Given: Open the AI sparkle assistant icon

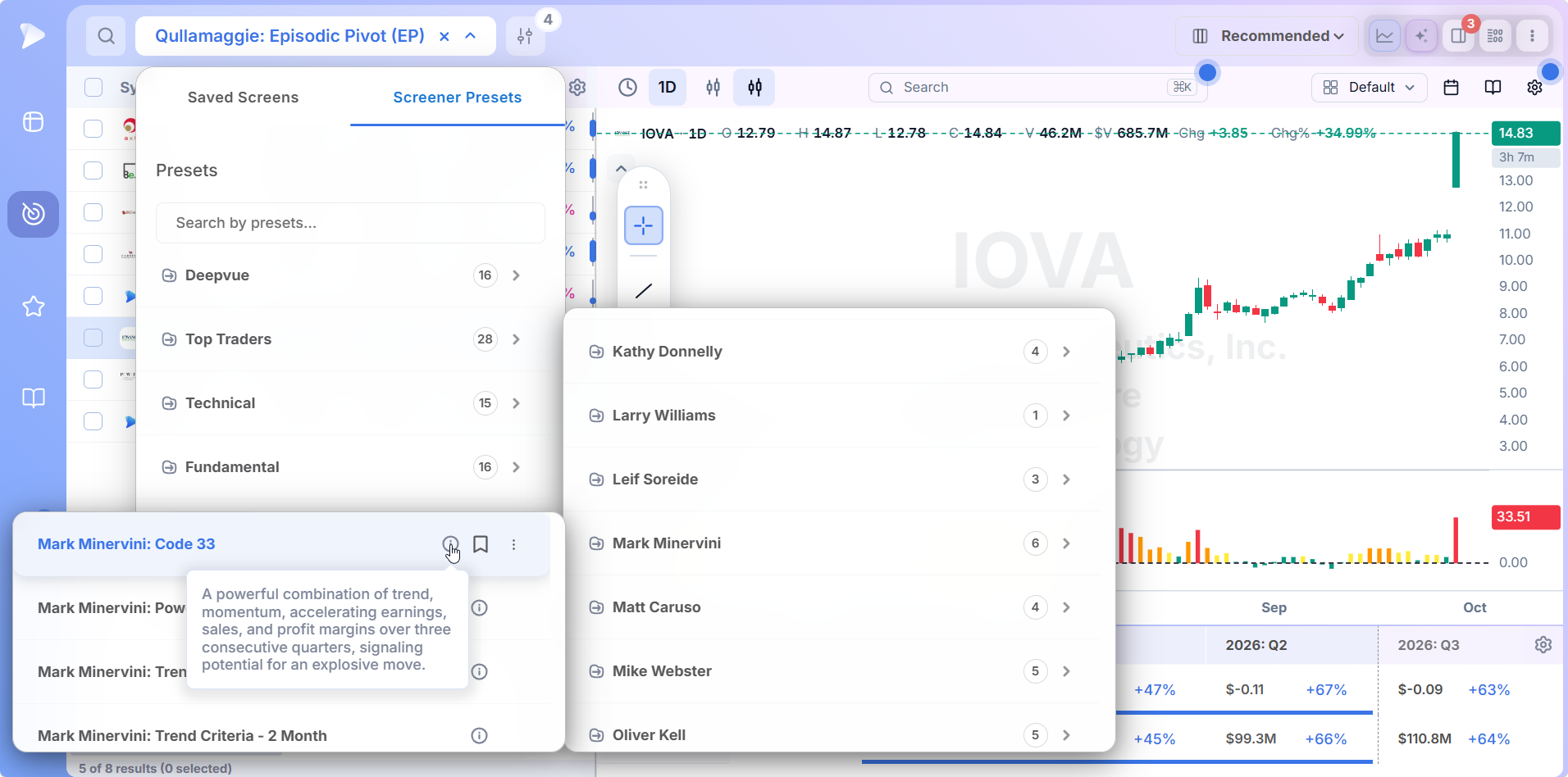Looking at the screenshot, I should pyautogui.click(x=1421, y=36).
